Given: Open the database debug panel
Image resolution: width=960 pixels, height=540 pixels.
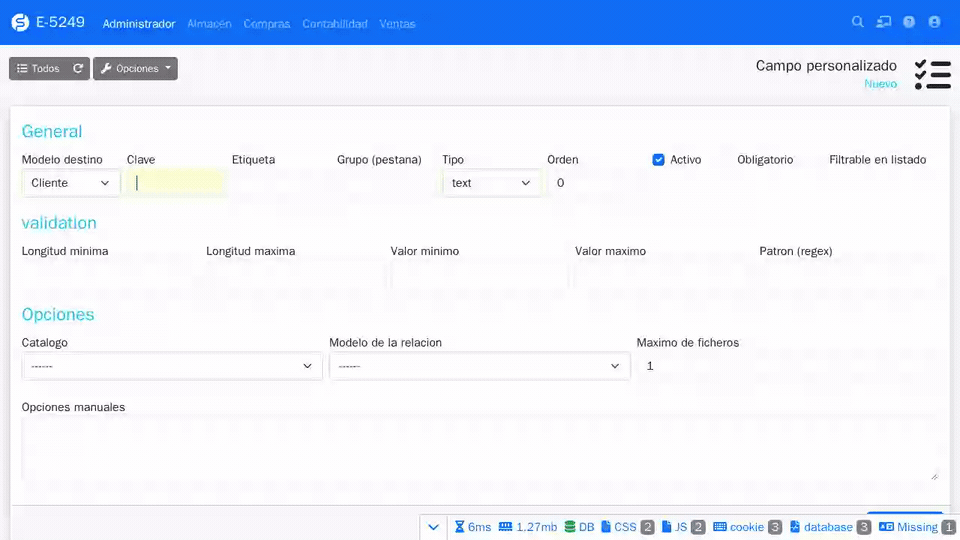Looking at the screenshot, I should pos(830,527).
